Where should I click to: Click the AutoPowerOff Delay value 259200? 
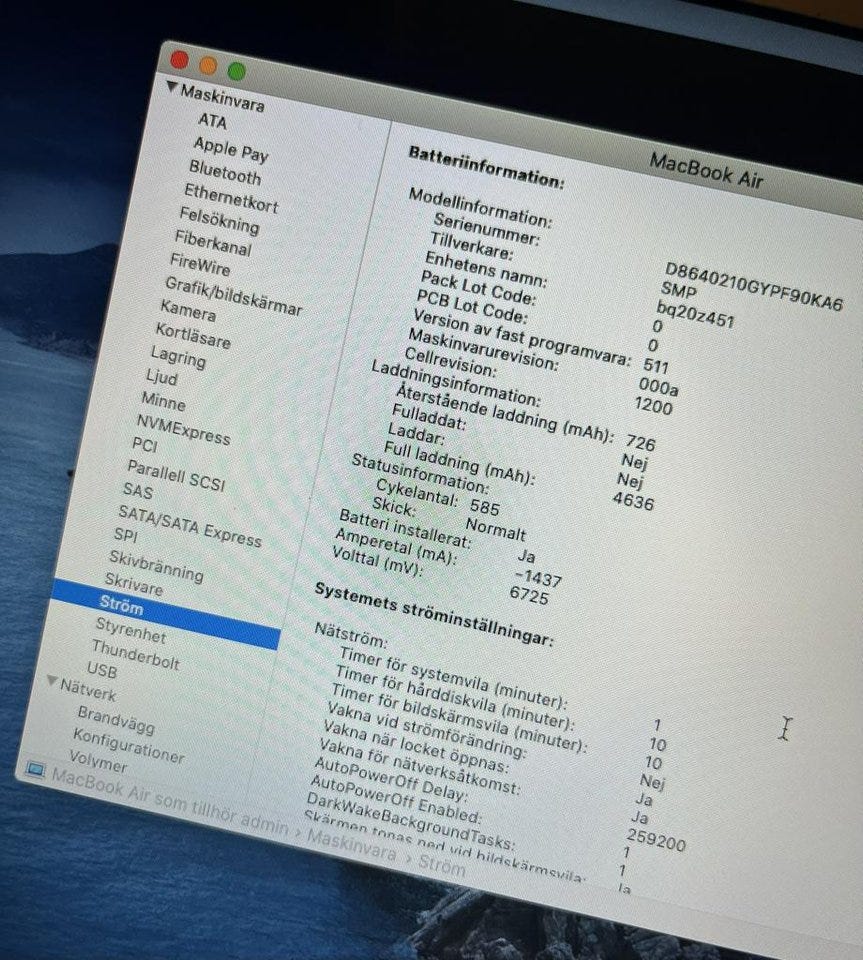tap(656, 841)
